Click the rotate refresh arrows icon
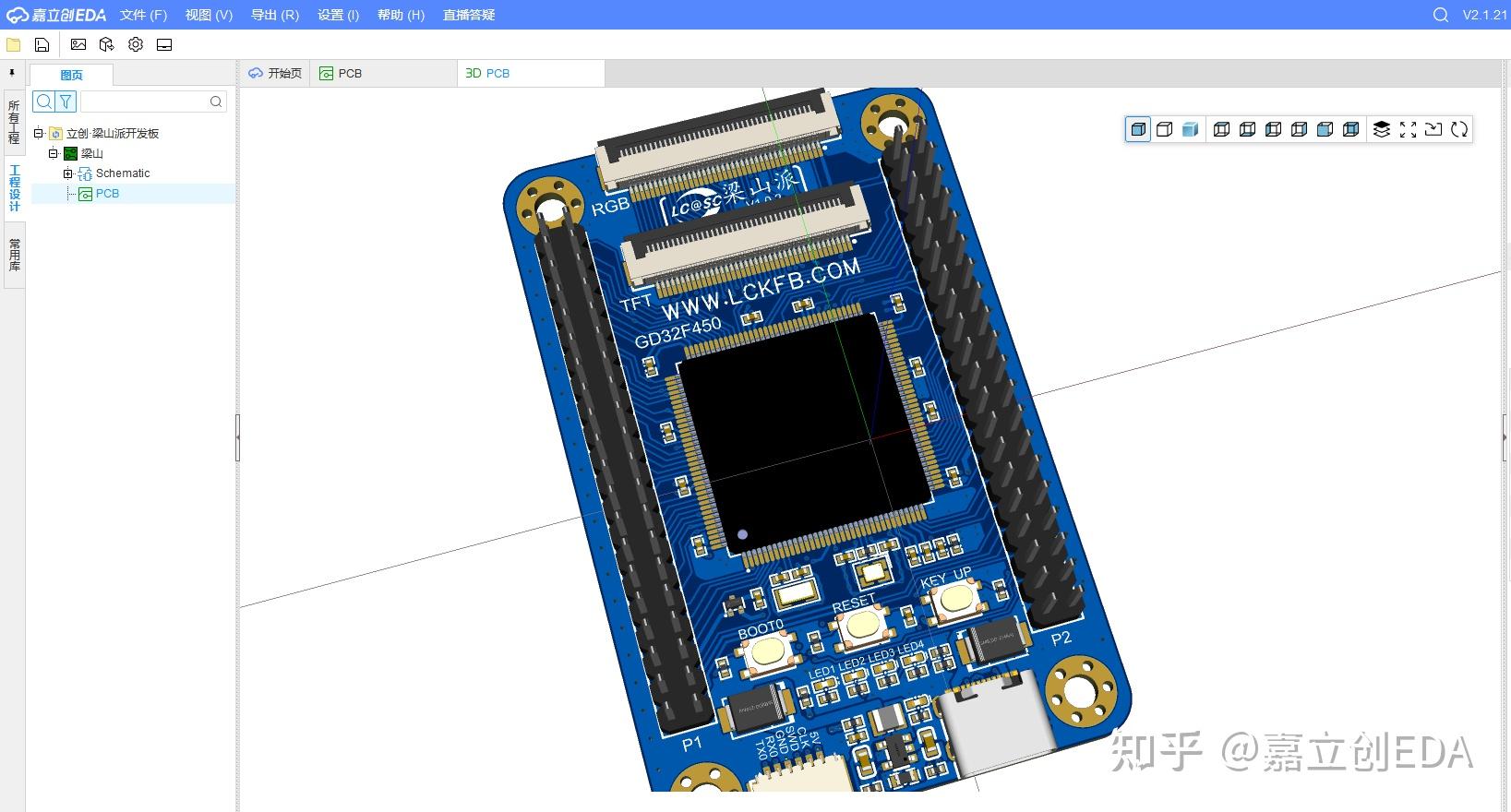 1459,129
